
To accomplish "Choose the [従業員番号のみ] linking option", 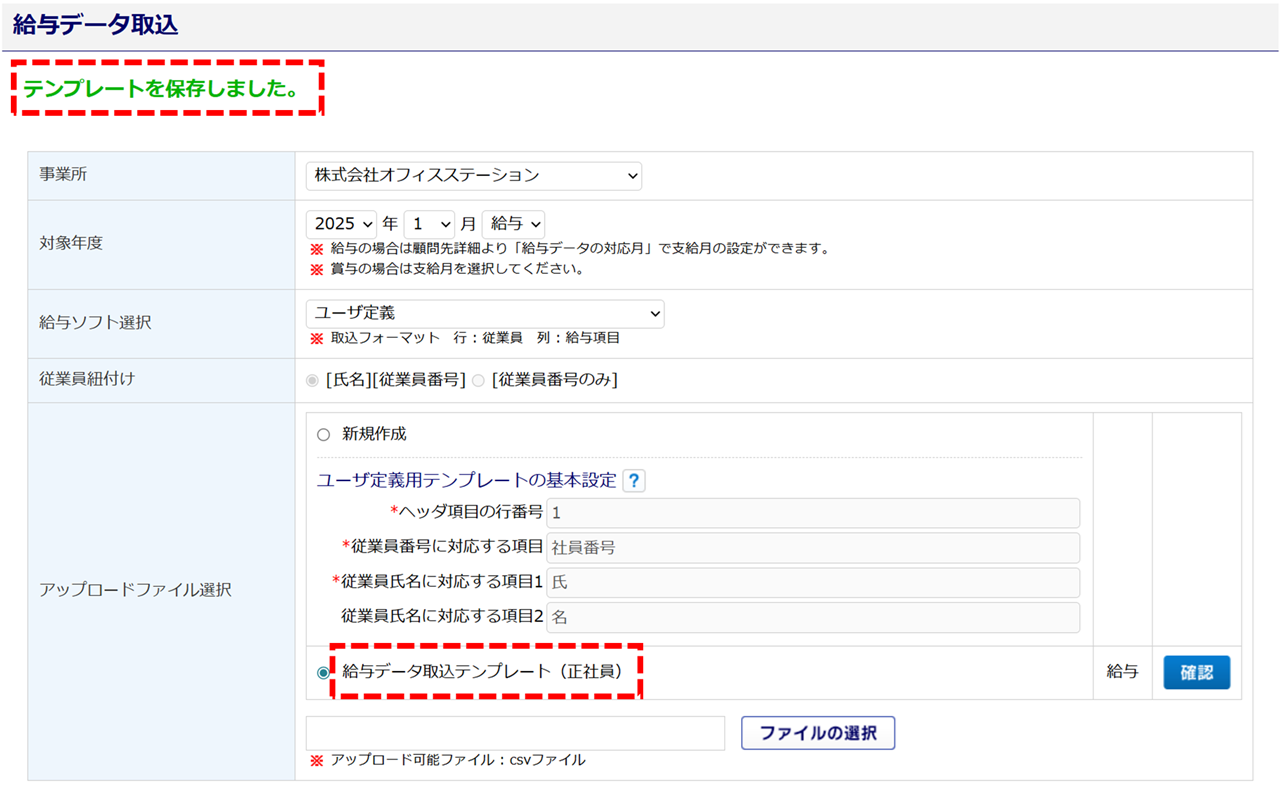I will click(x=478, y=381).
